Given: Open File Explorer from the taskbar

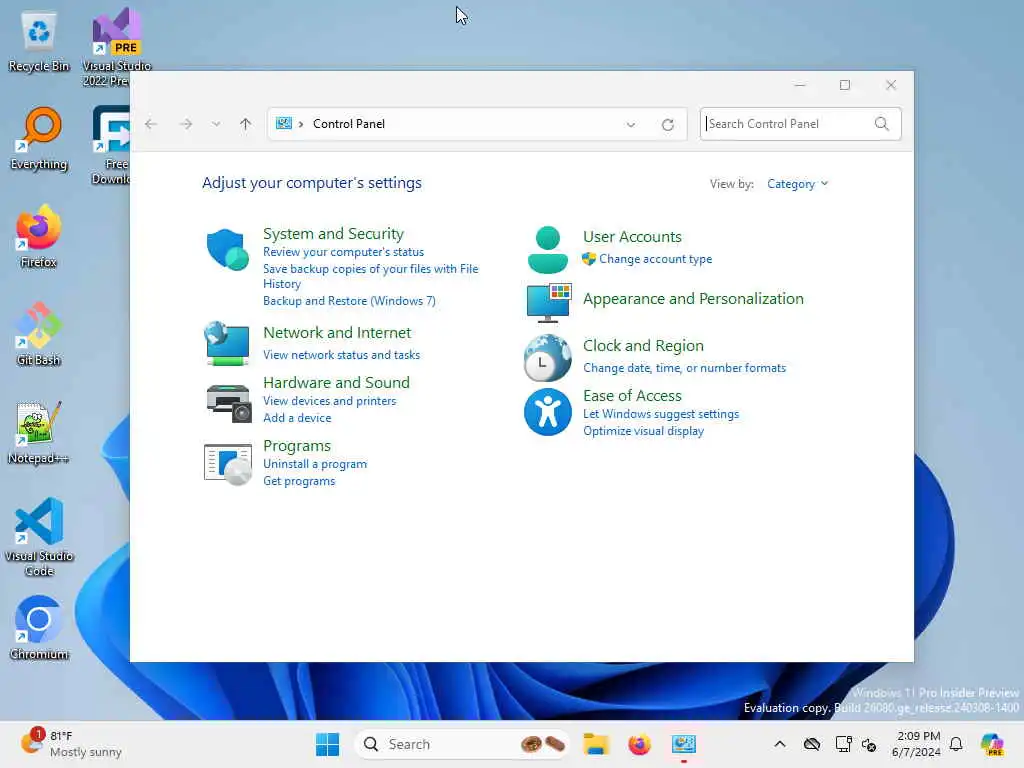Looking at the screenshot, I should coord(596,744).
